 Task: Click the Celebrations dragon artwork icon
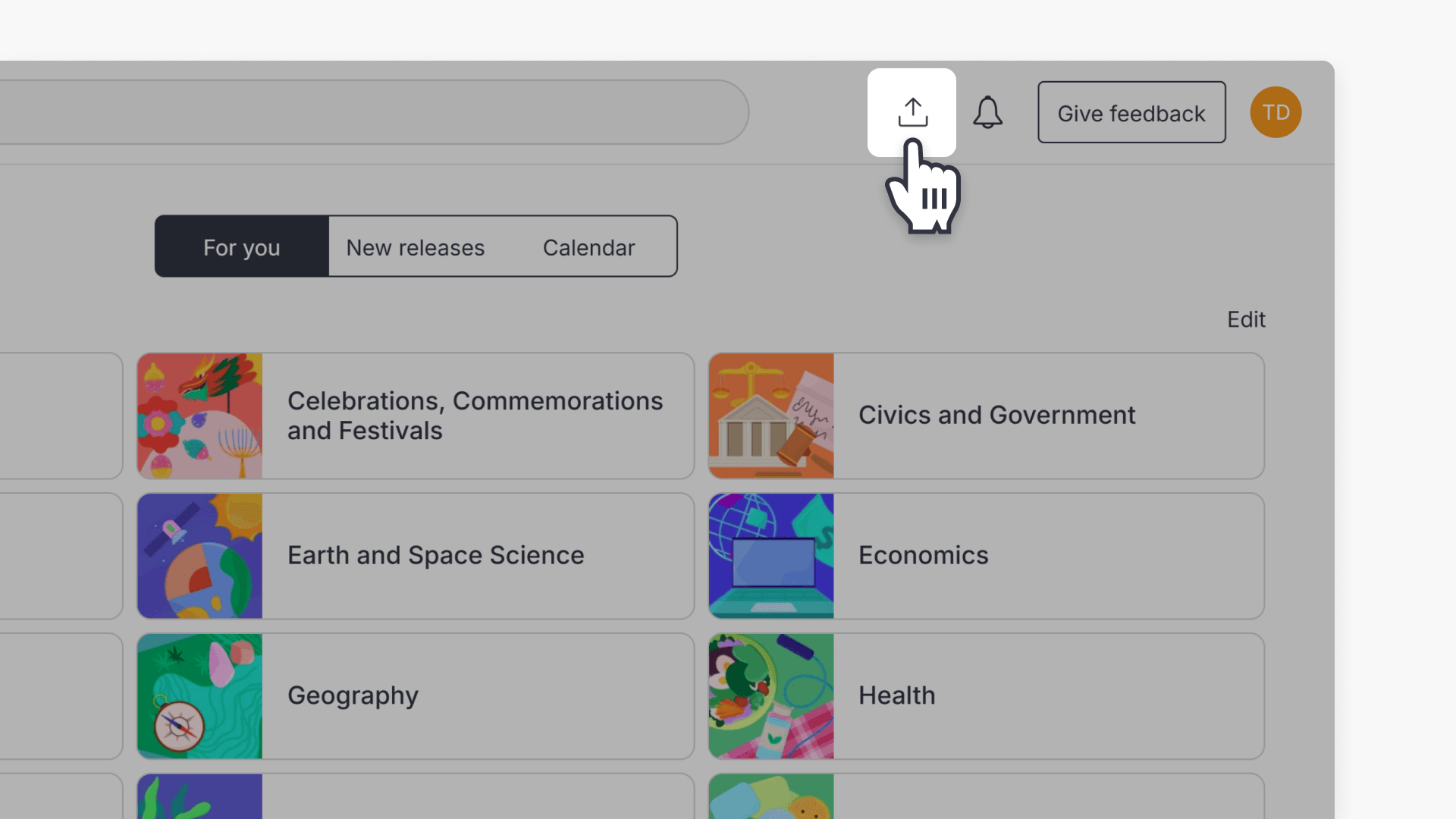click(x=199, y=416)
